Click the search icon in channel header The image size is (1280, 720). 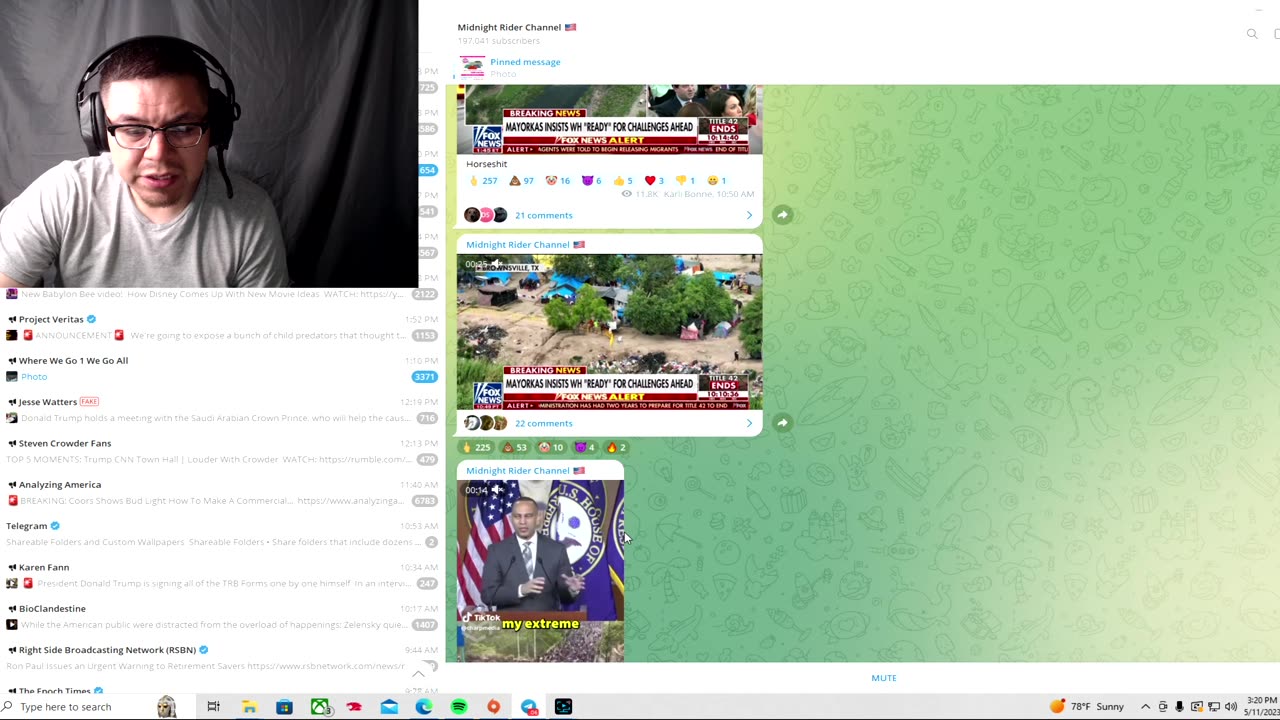(x=1252, y=34)
